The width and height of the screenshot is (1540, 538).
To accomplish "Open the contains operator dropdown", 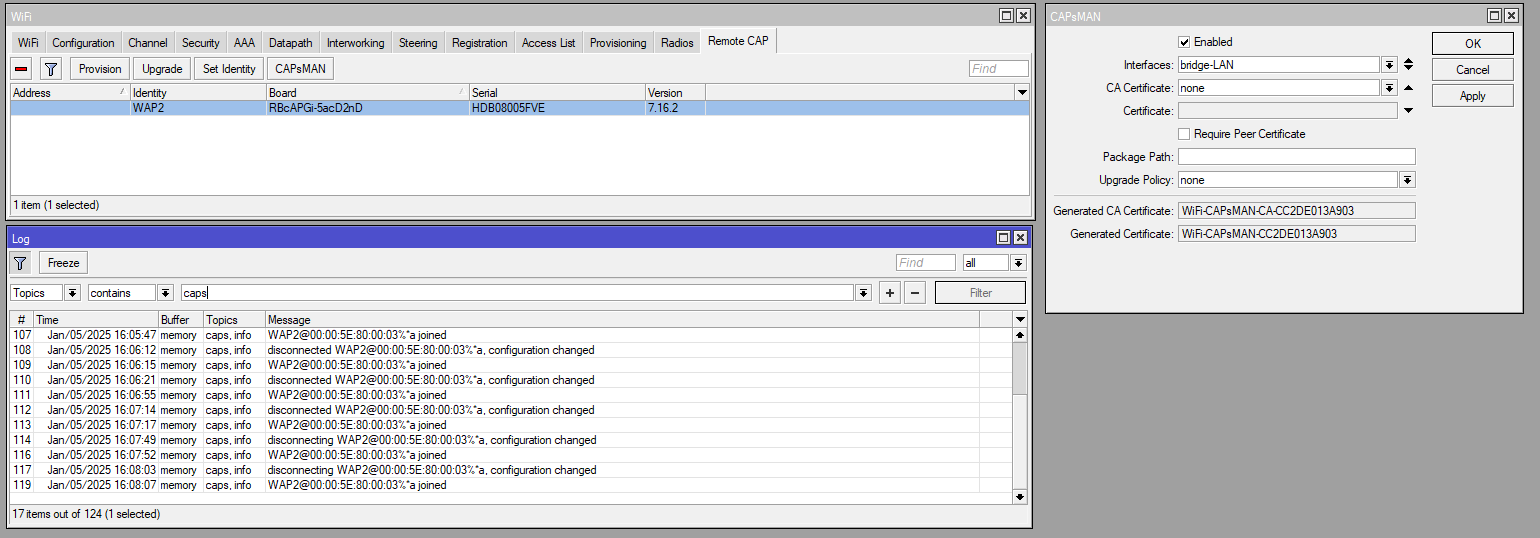I will [x=164, y=293].
